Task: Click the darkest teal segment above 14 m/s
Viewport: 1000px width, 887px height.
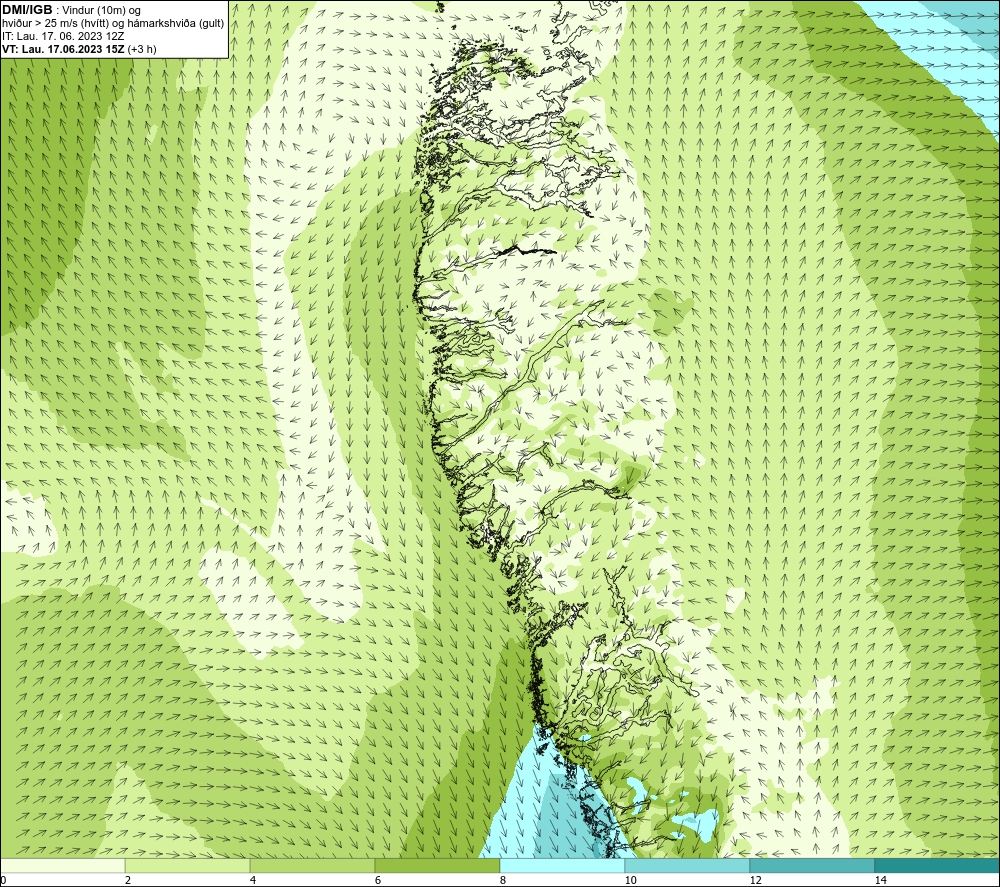Action: tap(938, 866)
